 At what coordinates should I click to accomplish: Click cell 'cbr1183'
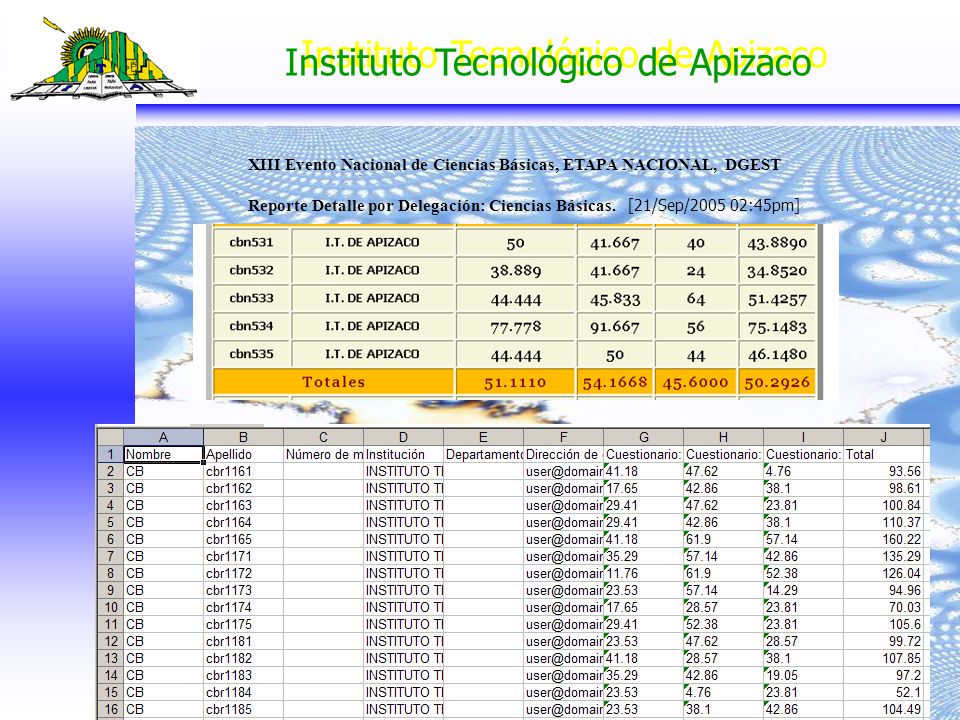click(243, 675)
